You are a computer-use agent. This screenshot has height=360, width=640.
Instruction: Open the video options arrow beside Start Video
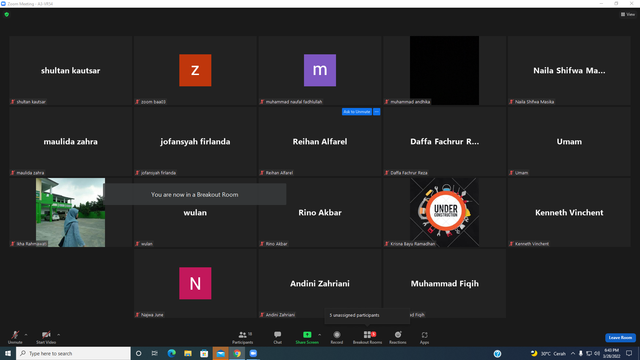[x=58, y=335]
